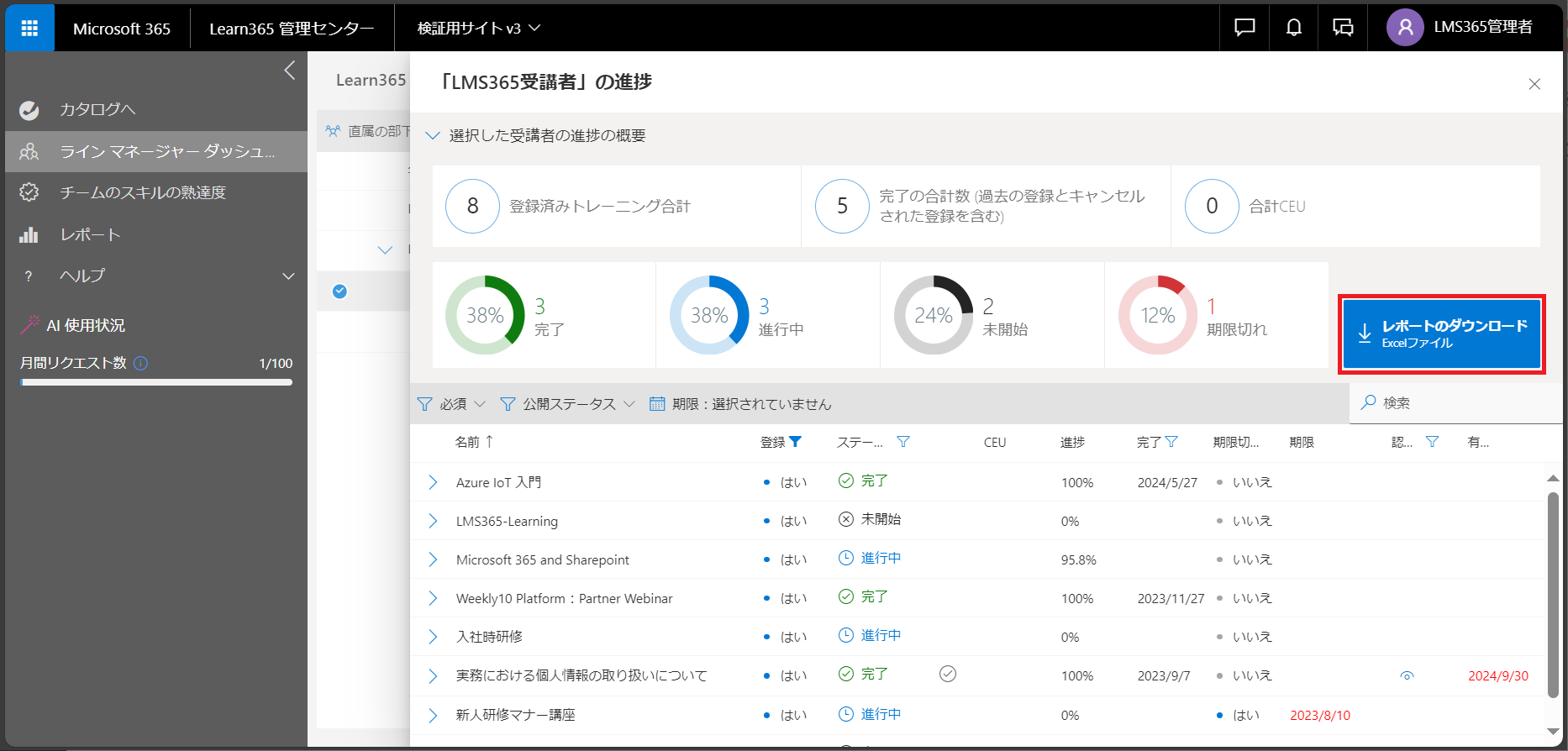Image resolution: width=1568 pixels, height=751 pixels.
Task: Click the 2024/9/30 expiry date
Action: coord(1498,675)
